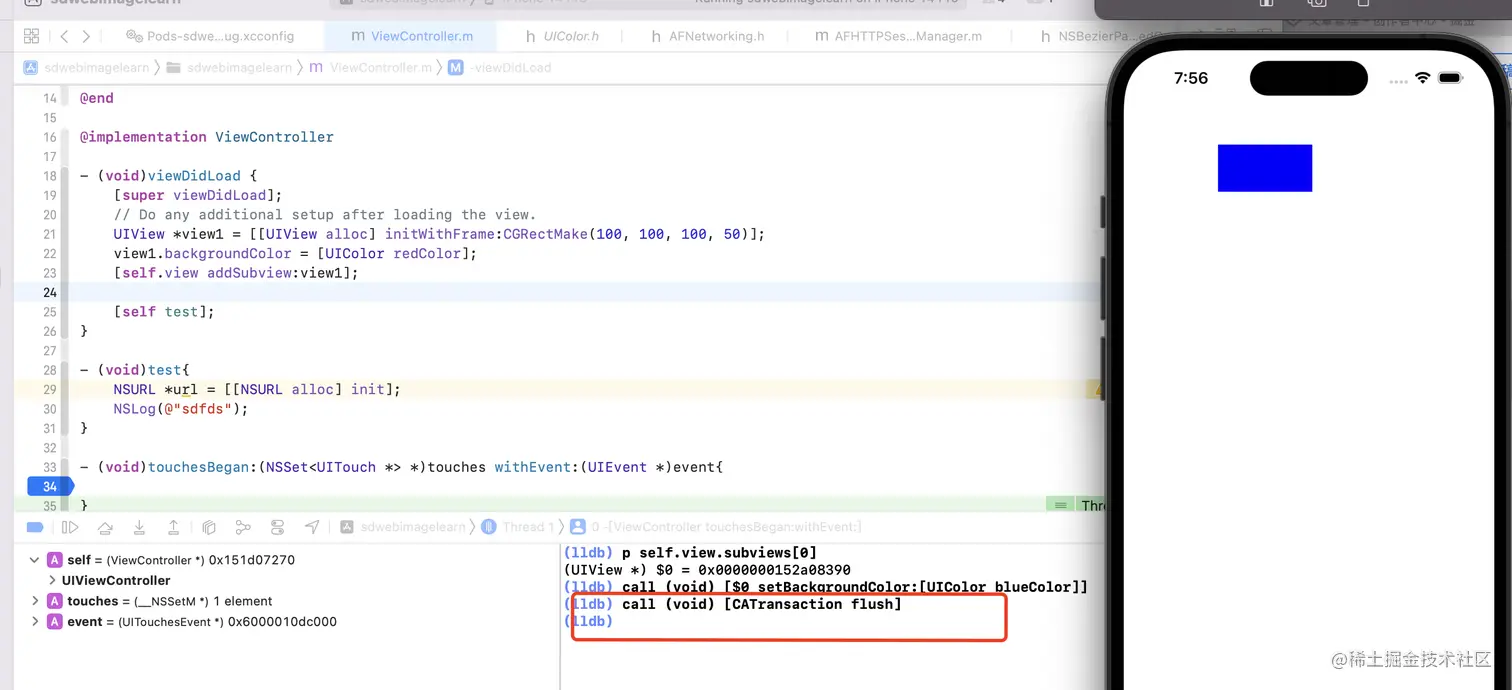This screenshot has width=1512, height=690.
Task: Click NSLog statement on line 30
Action: pyautogui.click(x=180, y=409)
